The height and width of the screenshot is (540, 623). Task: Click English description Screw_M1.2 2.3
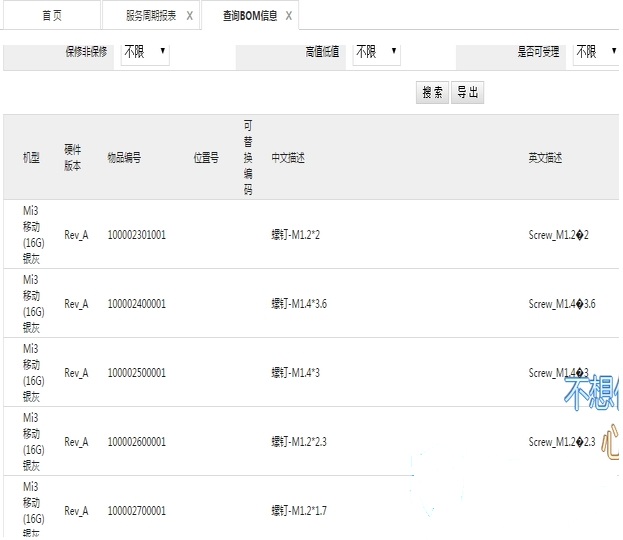coord(562,442)
